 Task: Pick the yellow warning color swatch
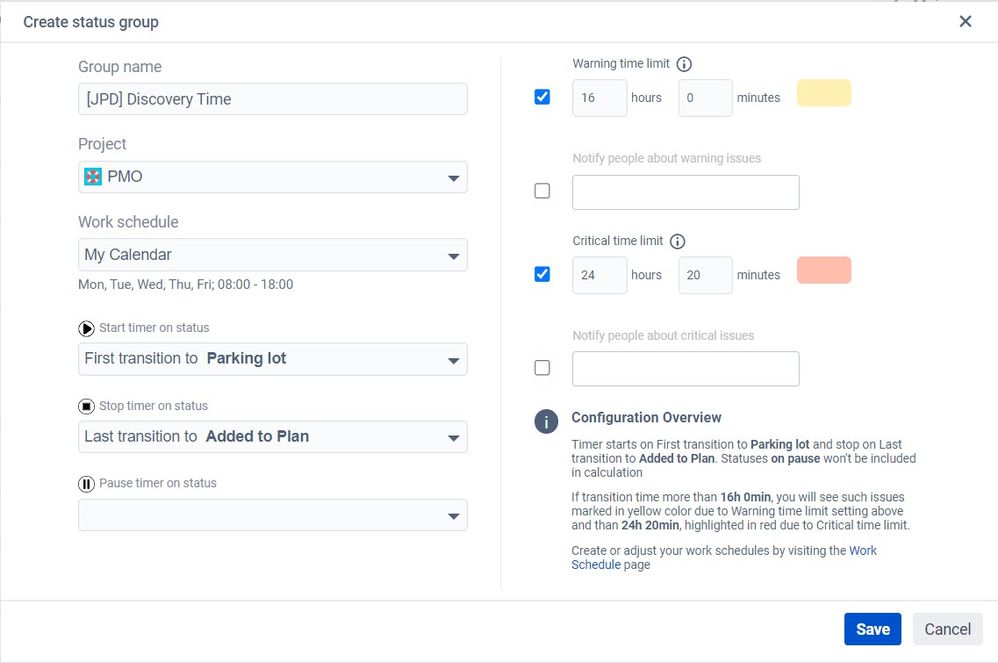click(x=824, y=93)
